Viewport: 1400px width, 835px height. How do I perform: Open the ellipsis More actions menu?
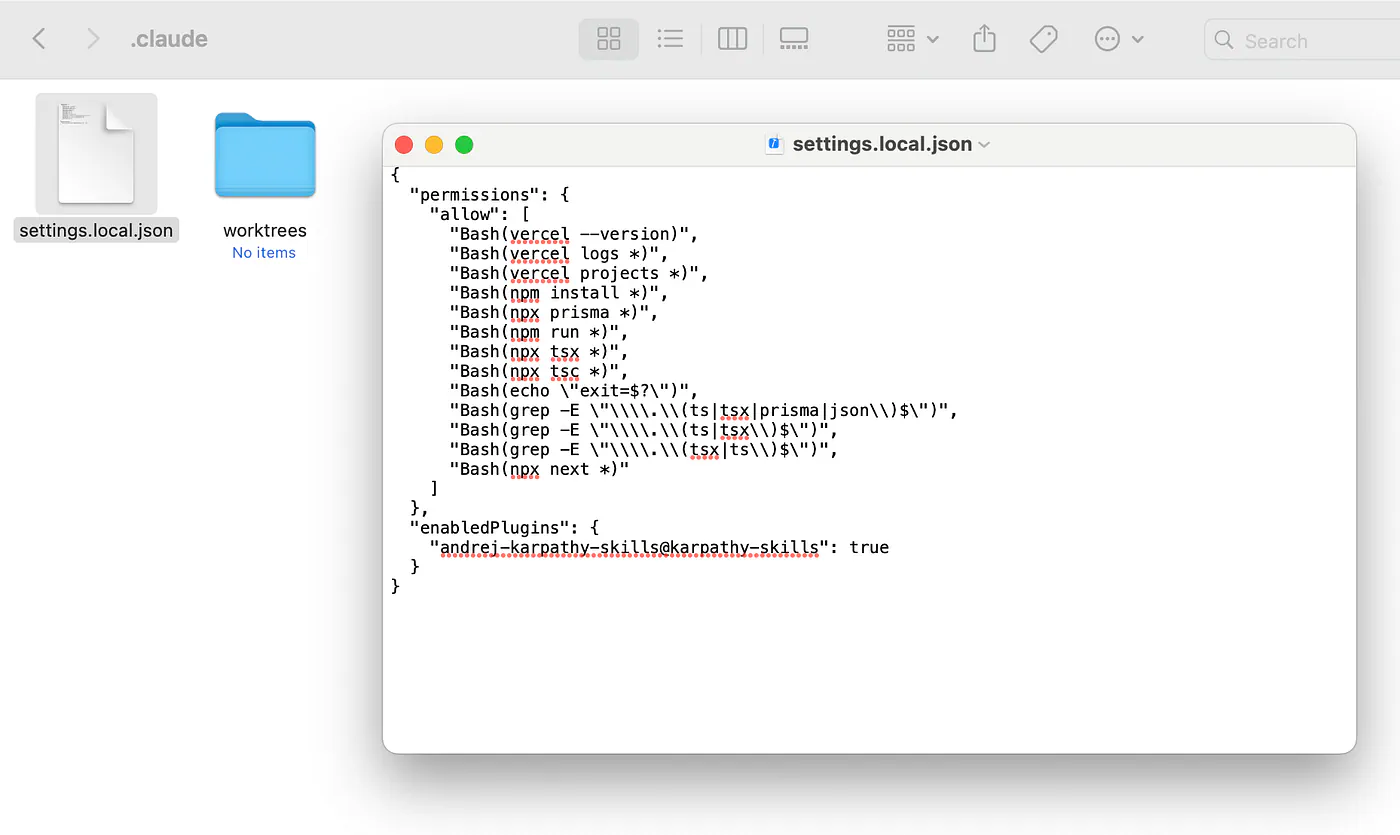click(1119, 39)
